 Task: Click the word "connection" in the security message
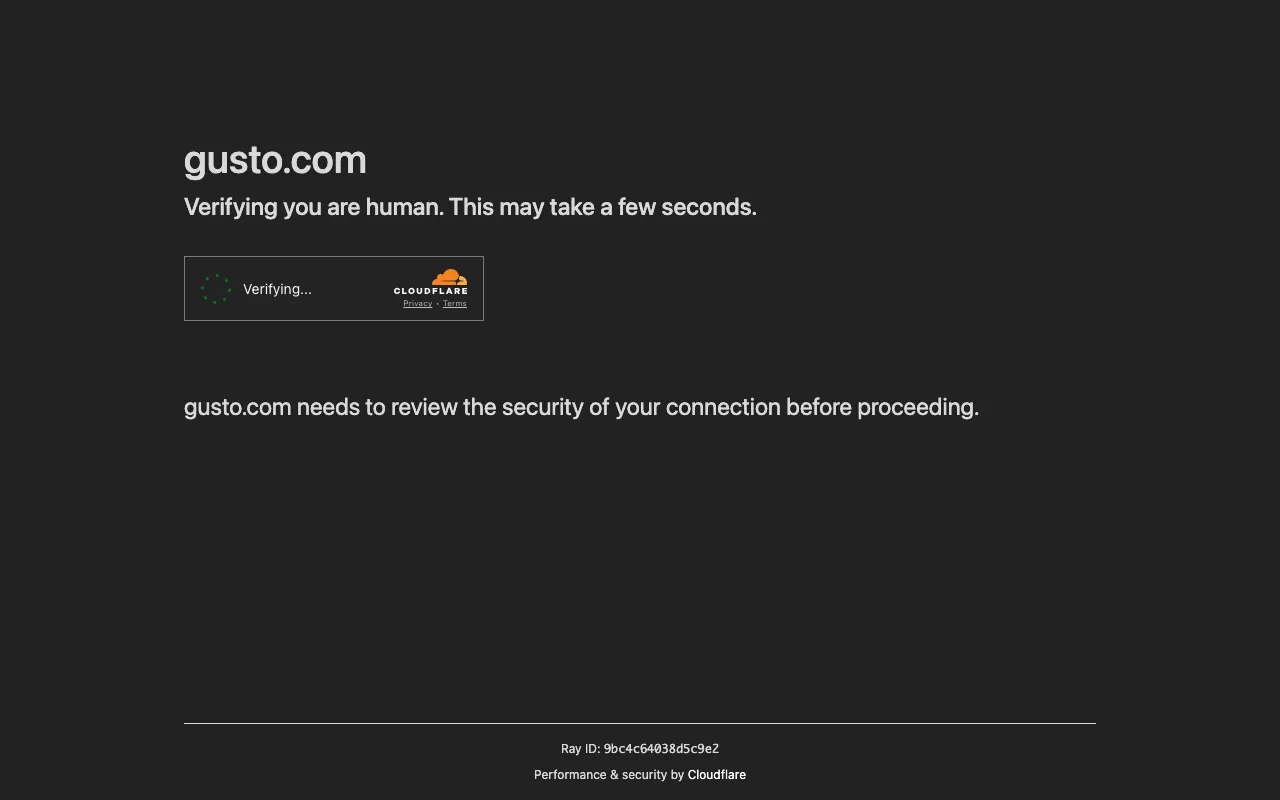click(723, 407)
